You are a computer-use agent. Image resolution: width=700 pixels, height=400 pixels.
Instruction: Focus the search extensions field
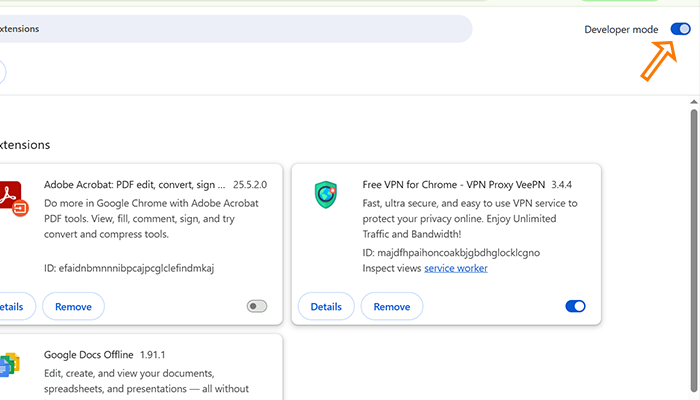(233, 29)
